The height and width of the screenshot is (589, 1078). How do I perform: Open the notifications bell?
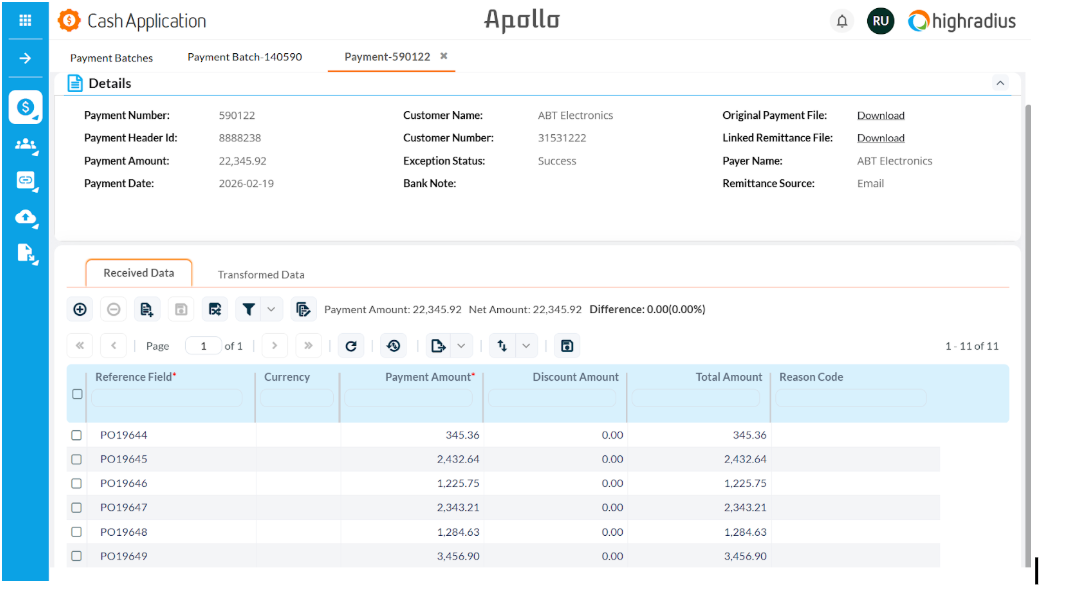842,21
